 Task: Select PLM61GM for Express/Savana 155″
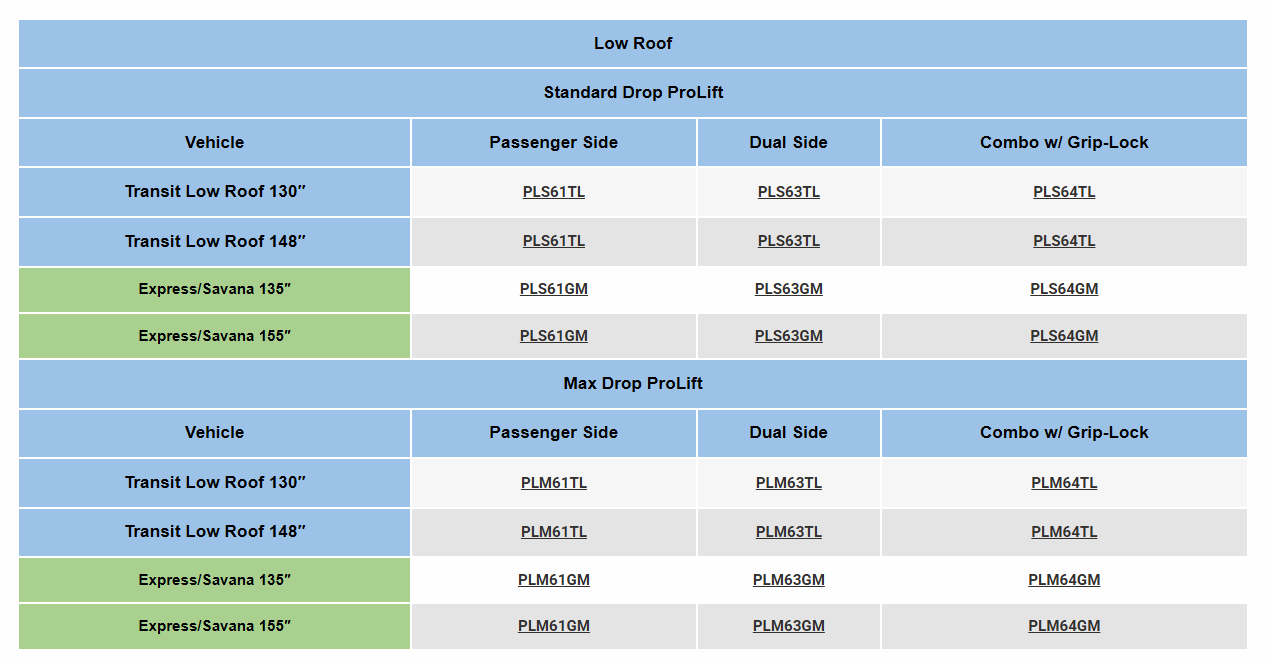(553, 626)
